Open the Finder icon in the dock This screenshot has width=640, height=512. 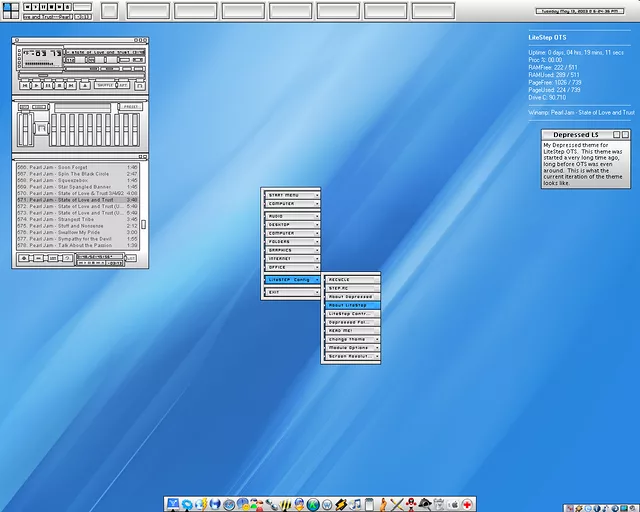tap(173, 504)
